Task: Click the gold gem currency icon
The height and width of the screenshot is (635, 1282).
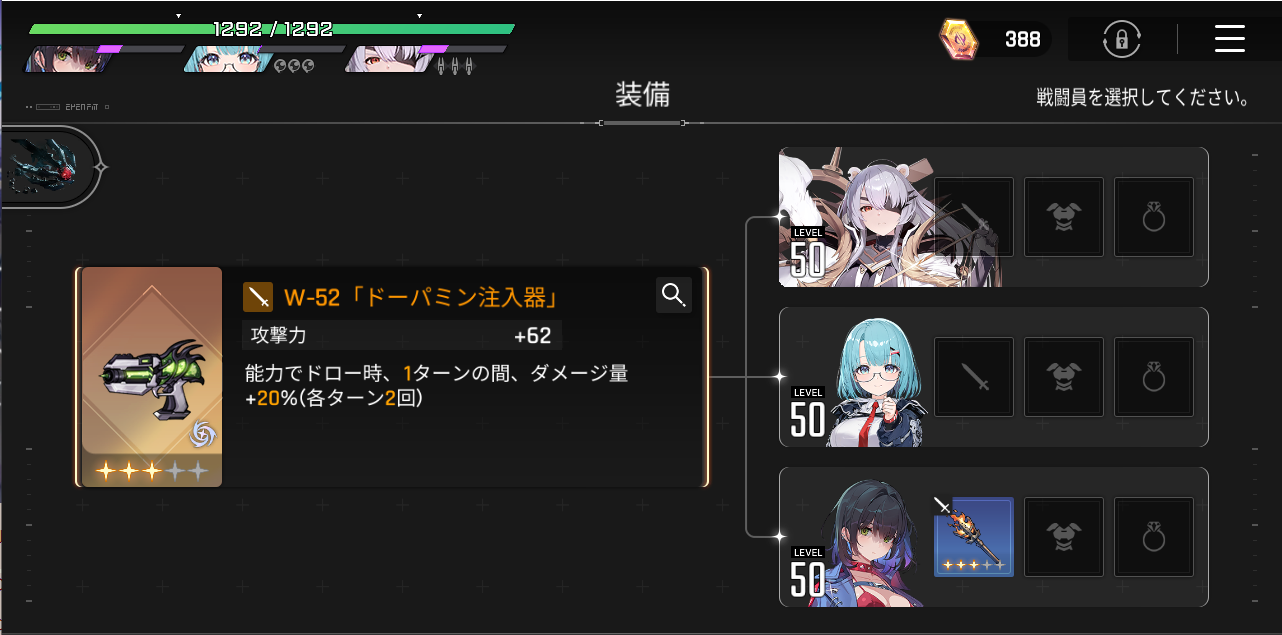Action: pyautogui.click(x=958, y=39)
